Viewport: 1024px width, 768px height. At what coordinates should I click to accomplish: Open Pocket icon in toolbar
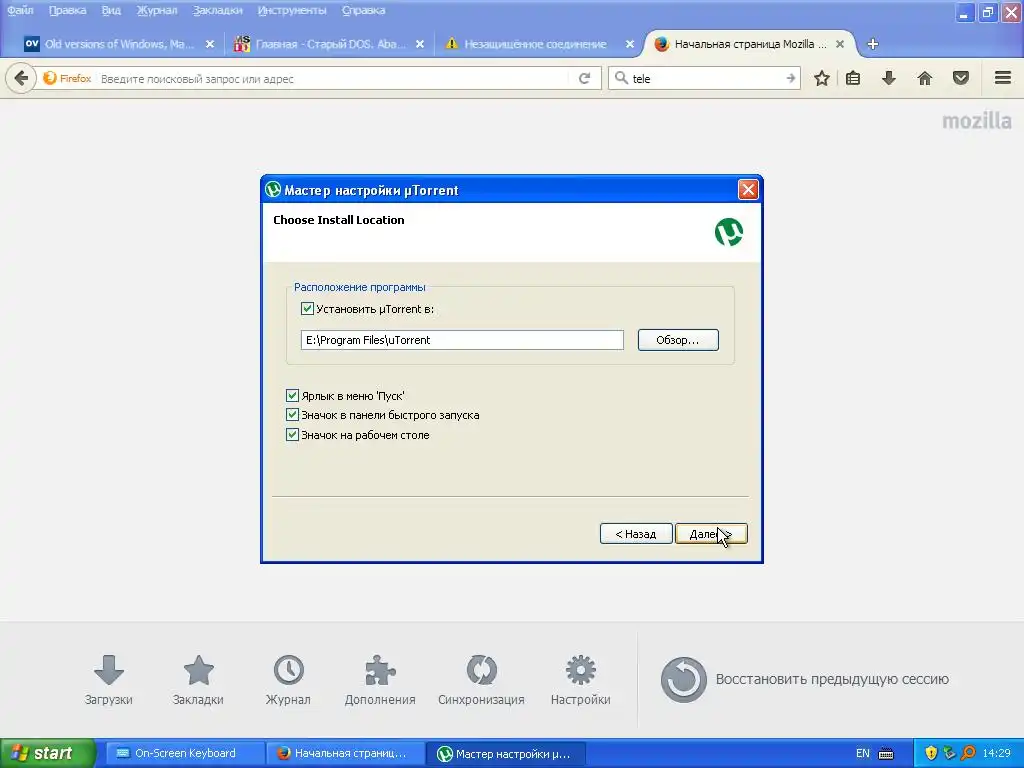coord(961,78)
